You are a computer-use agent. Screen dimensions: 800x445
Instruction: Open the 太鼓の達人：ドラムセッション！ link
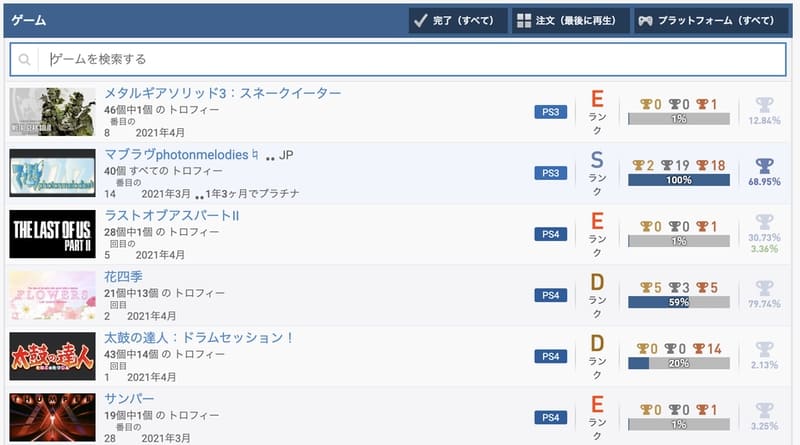(201, 338)
